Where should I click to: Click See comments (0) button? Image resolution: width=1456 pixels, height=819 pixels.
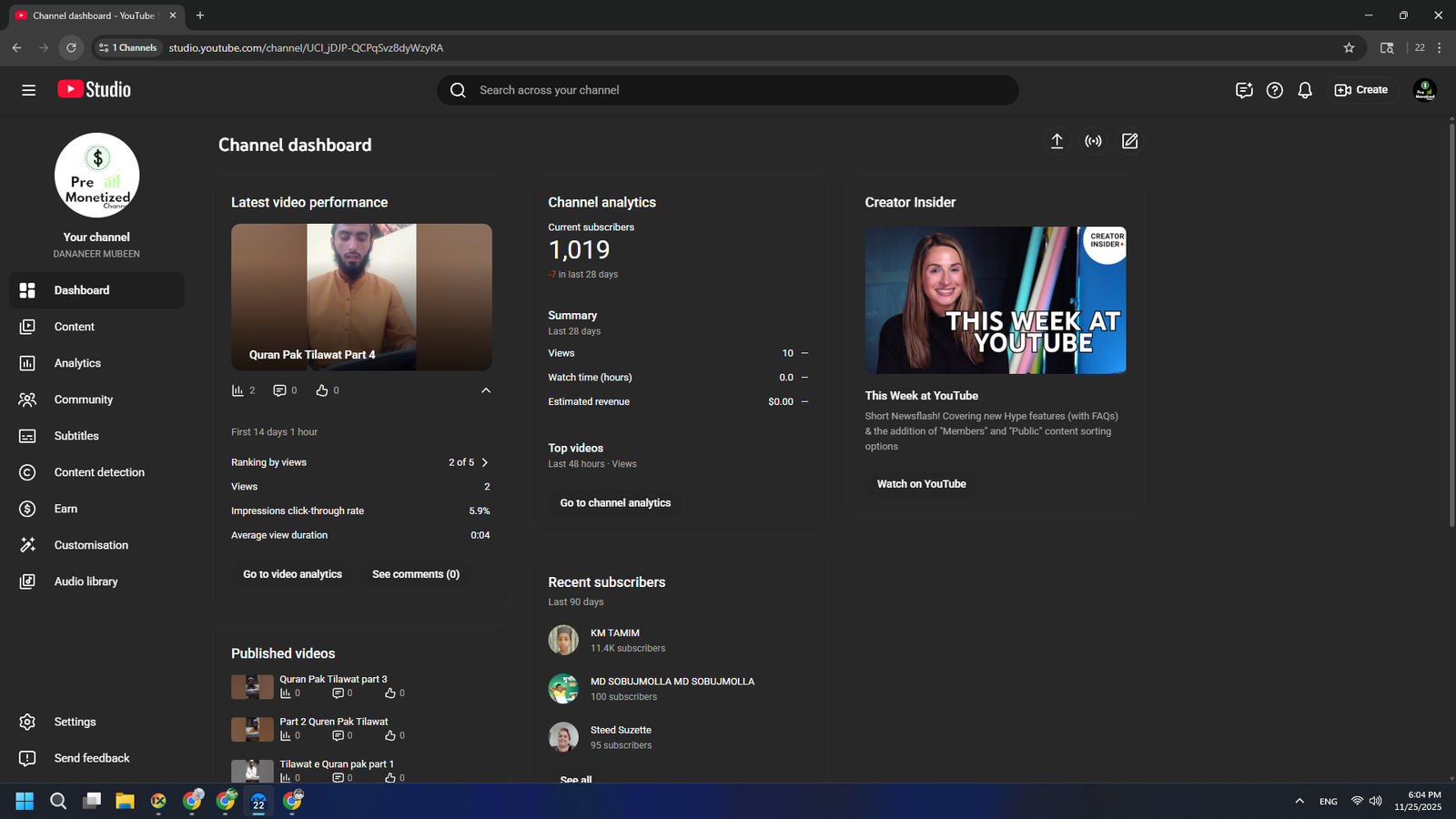click(416, 574)
